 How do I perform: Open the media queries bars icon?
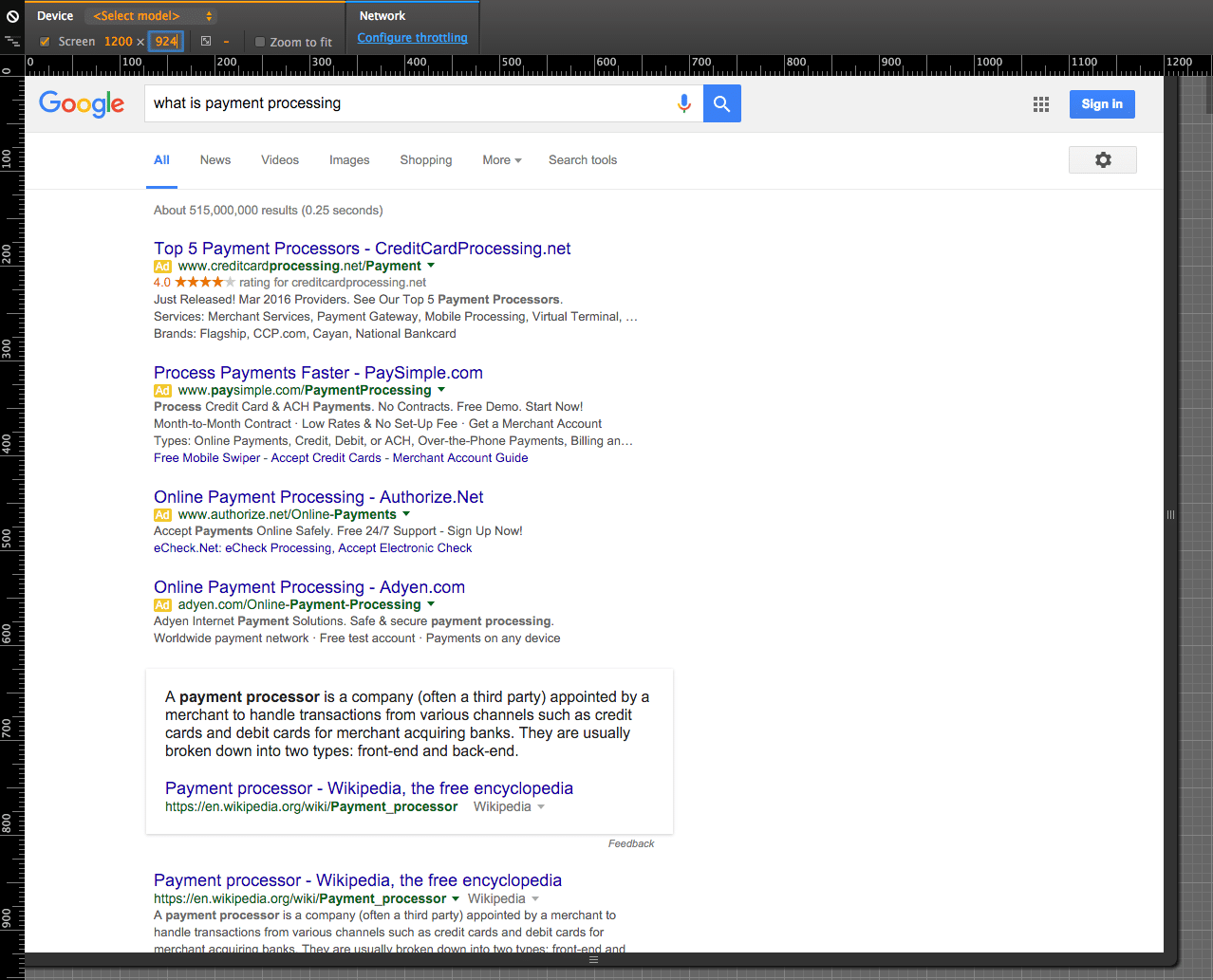coord(12,41)
